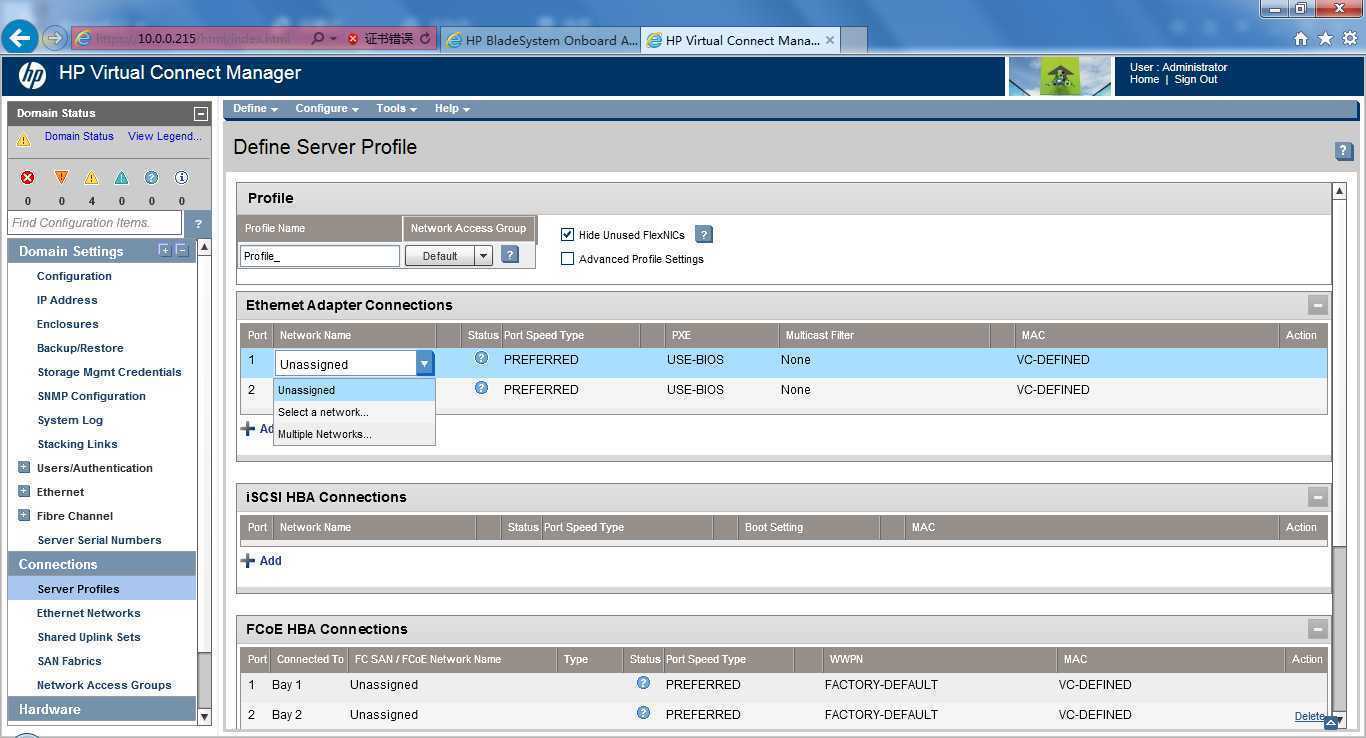
Task: Click the teal triangle status icon
Action: coord(121,178)
